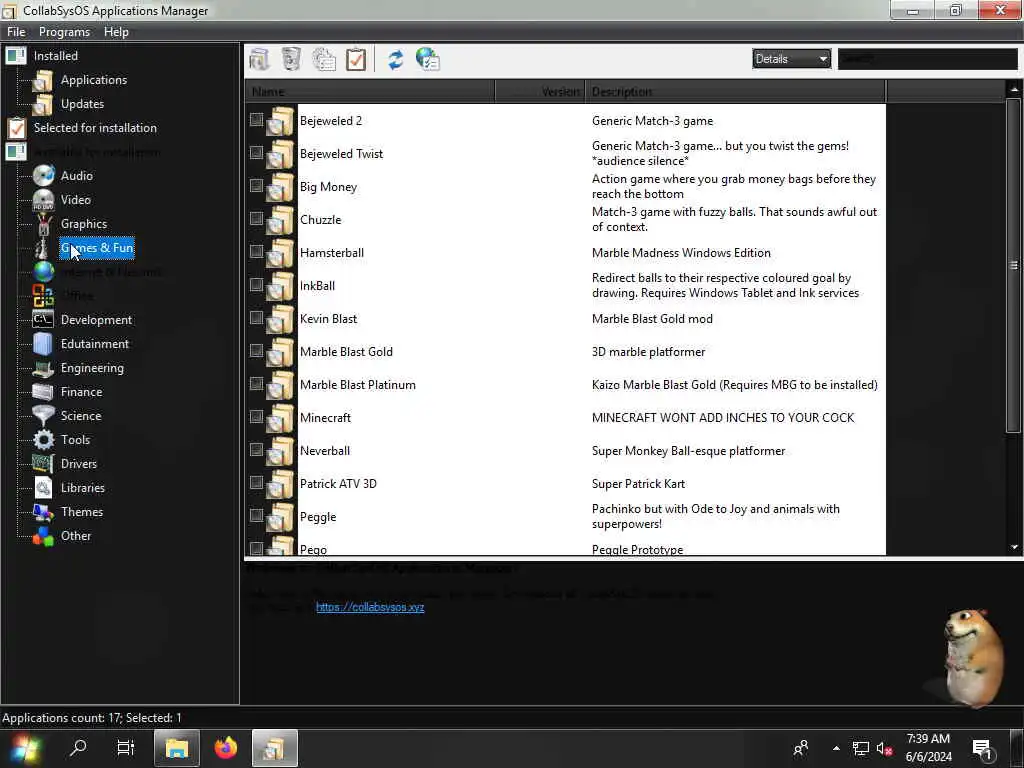Open the Windows Start button
This screenshot has width=1024, height=768.
pyautogui.click(x=25, y=748)
